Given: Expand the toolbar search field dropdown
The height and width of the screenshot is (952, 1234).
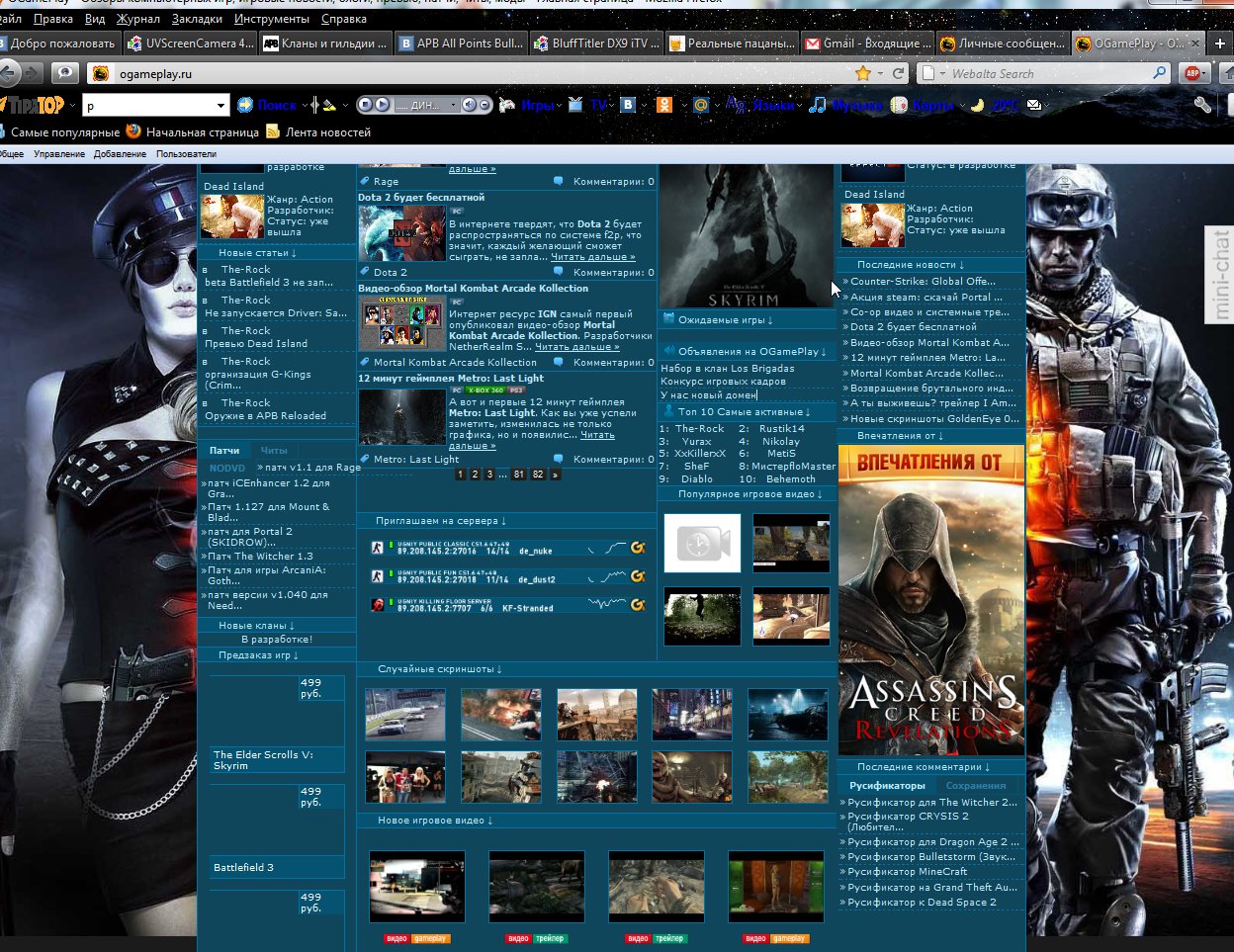Looking at the screenshot, I should (221, 105).
